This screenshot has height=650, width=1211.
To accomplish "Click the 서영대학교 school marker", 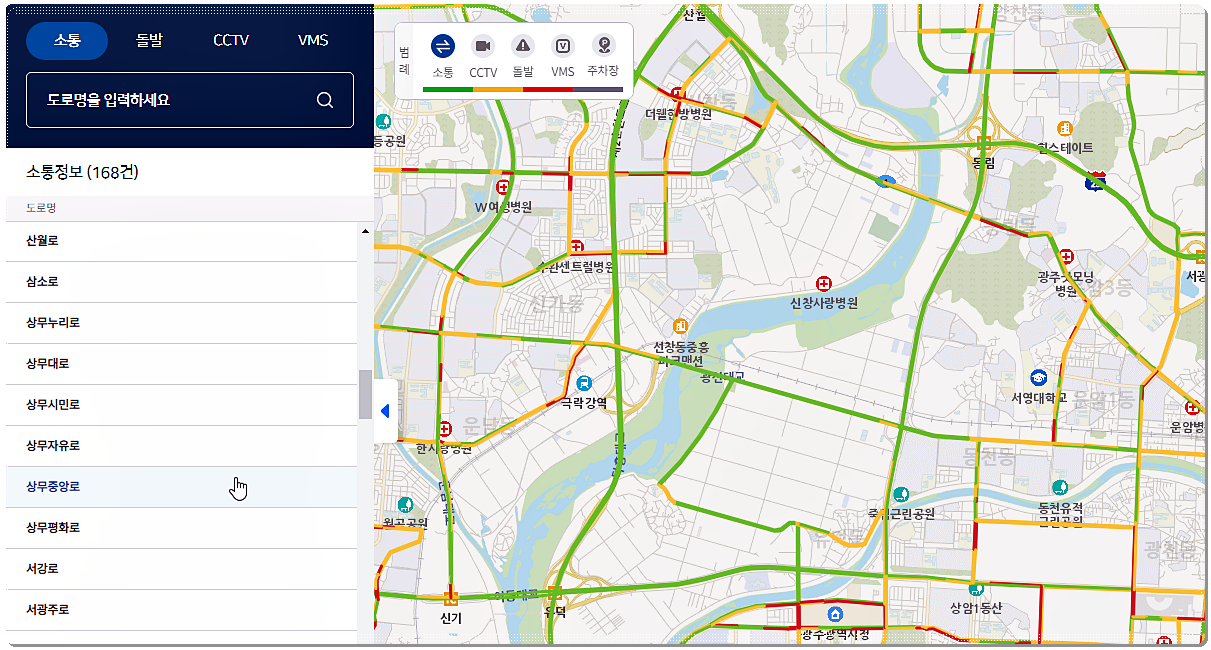I will 1038,377.
